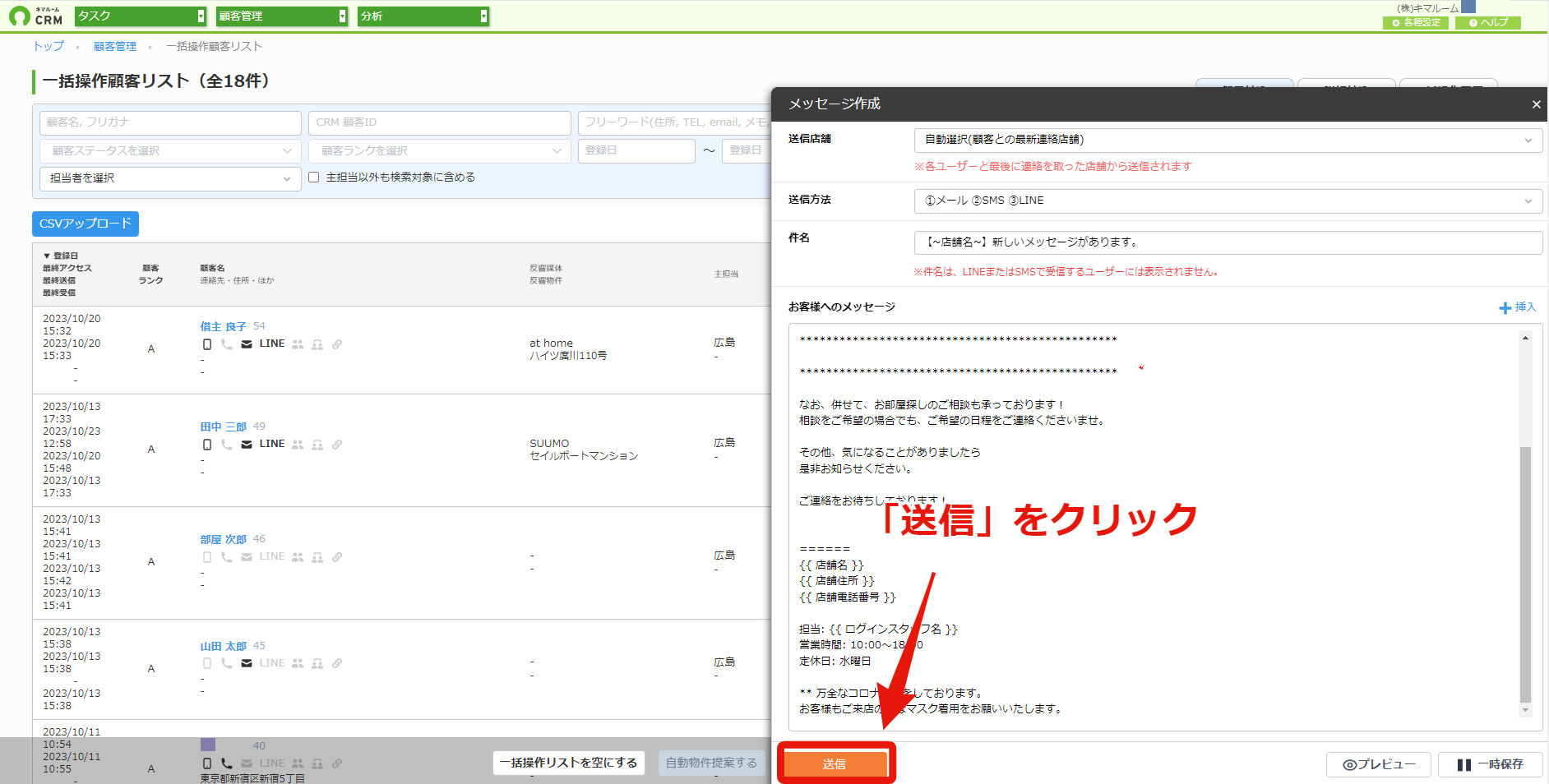The image size is (1549, 784).
Task: Click the two-people group icon for 借主 良子
Action: point(298,344)
